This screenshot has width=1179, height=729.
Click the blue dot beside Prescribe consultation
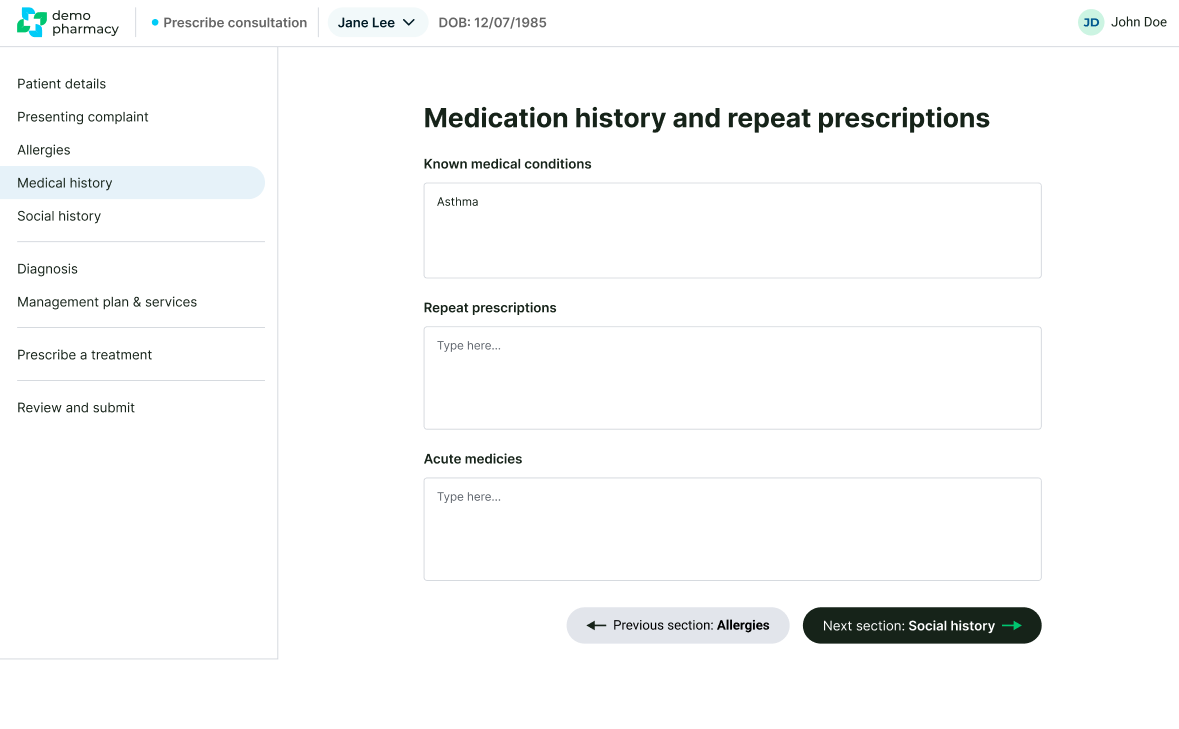pos(155,22)
